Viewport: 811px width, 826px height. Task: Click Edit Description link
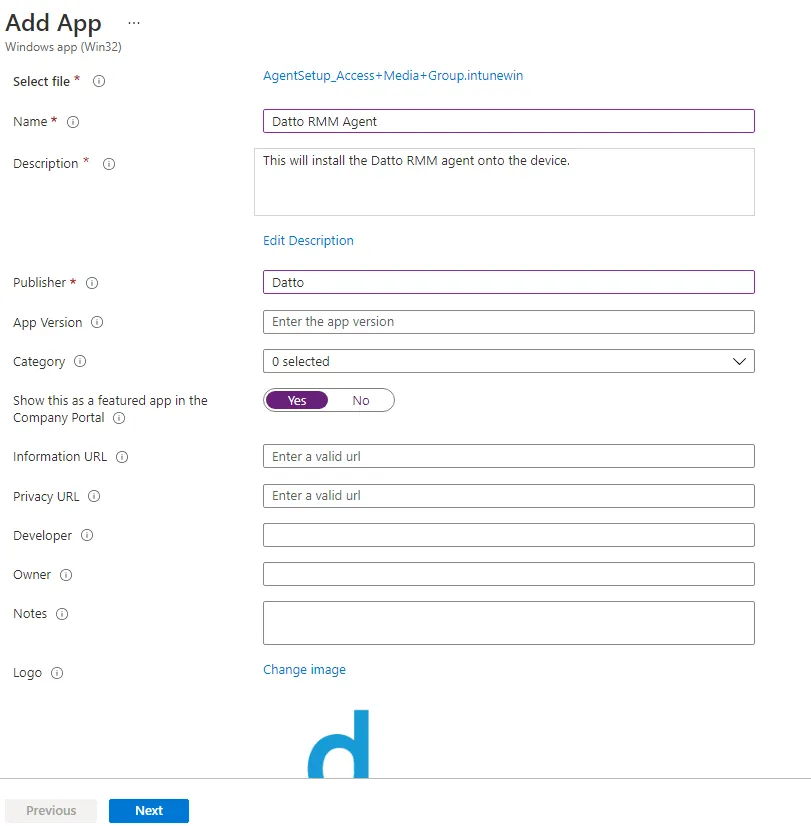coord(308,241)
